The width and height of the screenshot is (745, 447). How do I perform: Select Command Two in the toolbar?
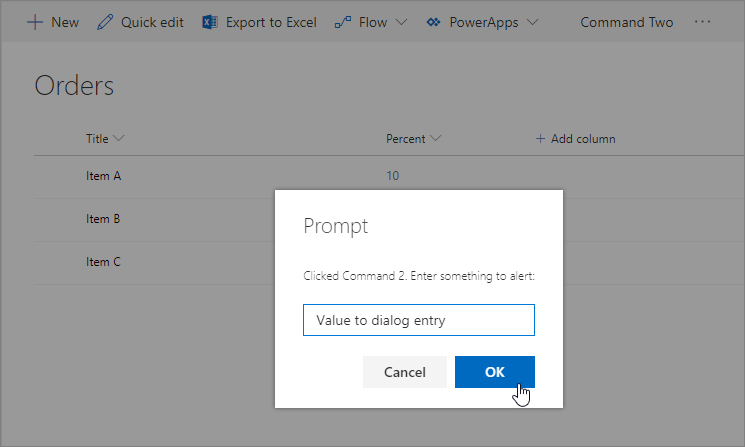coord(627,22)
